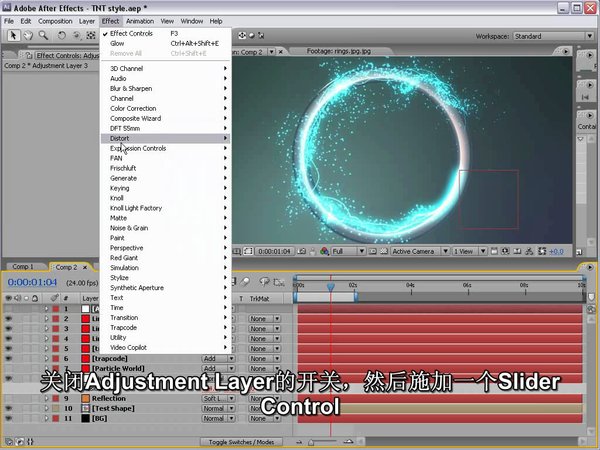This screenshot has width=600, height=450.
Task: Hide layer 5 with its eye icon
Action: [8, 349]
